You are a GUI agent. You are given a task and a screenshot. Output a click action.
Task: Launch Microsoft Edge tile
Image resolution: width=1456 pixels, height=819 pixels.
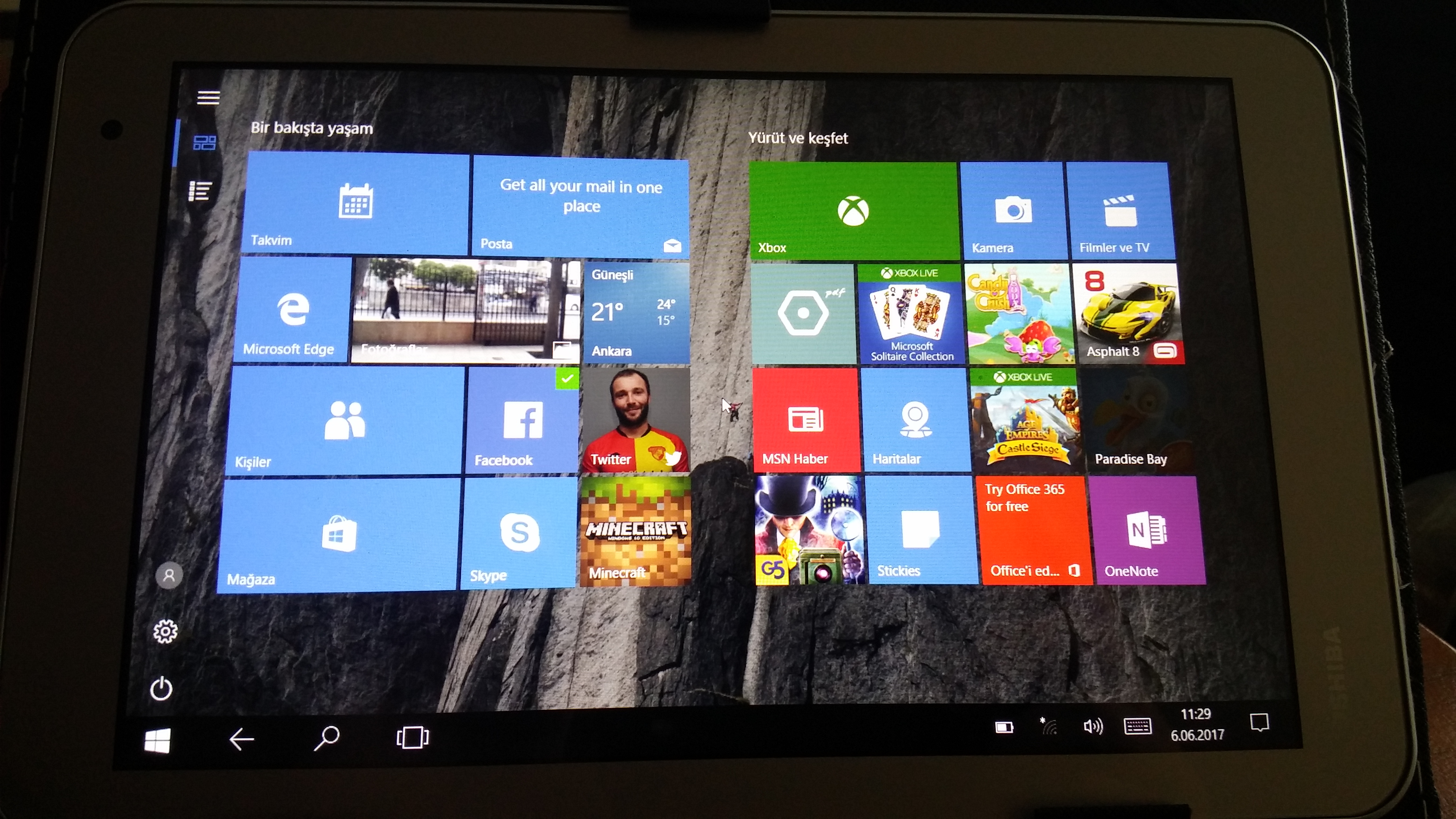tap(293, 310)
